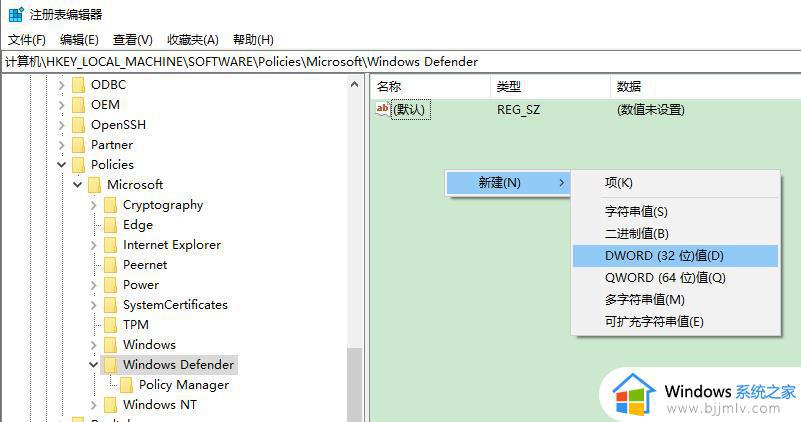Viewport: 801px width, 422px height.
Task: Choose QWORD (64 位)值(Q) option
Action: click(x=675, y=277)
